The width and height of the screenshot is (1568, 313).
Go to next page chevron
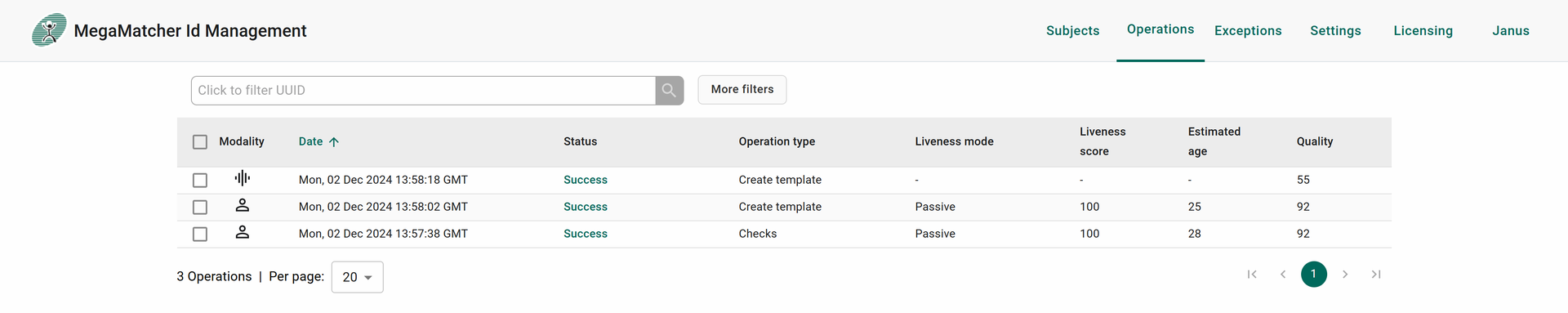tap(1345, 275)
